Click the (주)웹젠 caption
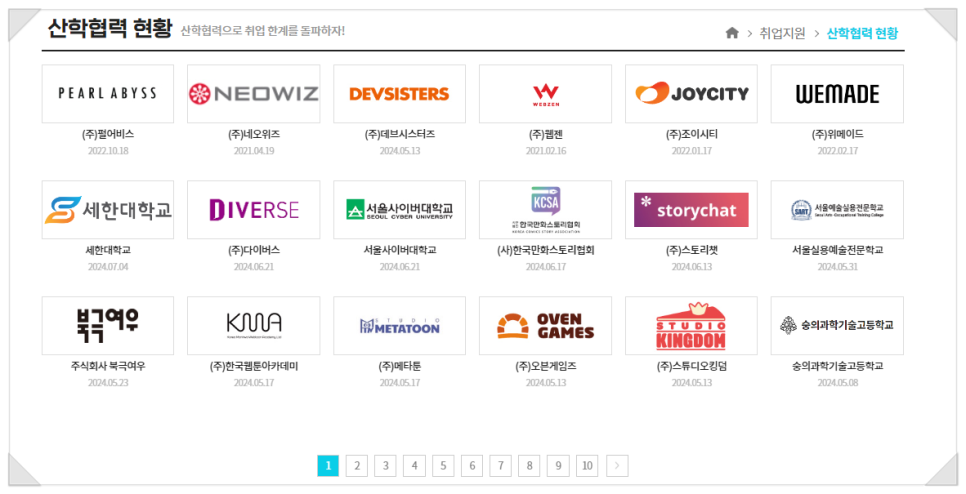This screenshot has height=494, width=966. pyautogui.click(x=545, y=134)
